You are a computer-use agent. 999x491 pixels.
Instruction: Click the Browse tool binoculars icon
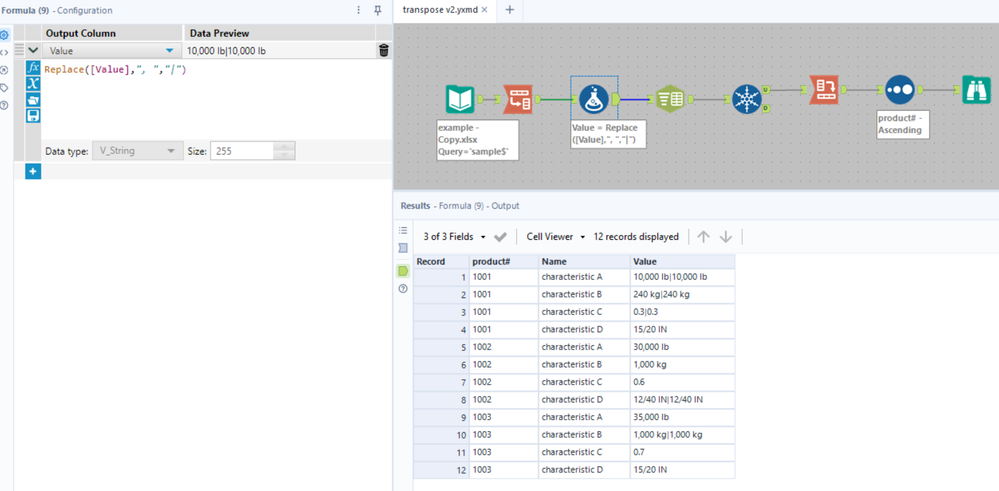[x=976, y=90]
